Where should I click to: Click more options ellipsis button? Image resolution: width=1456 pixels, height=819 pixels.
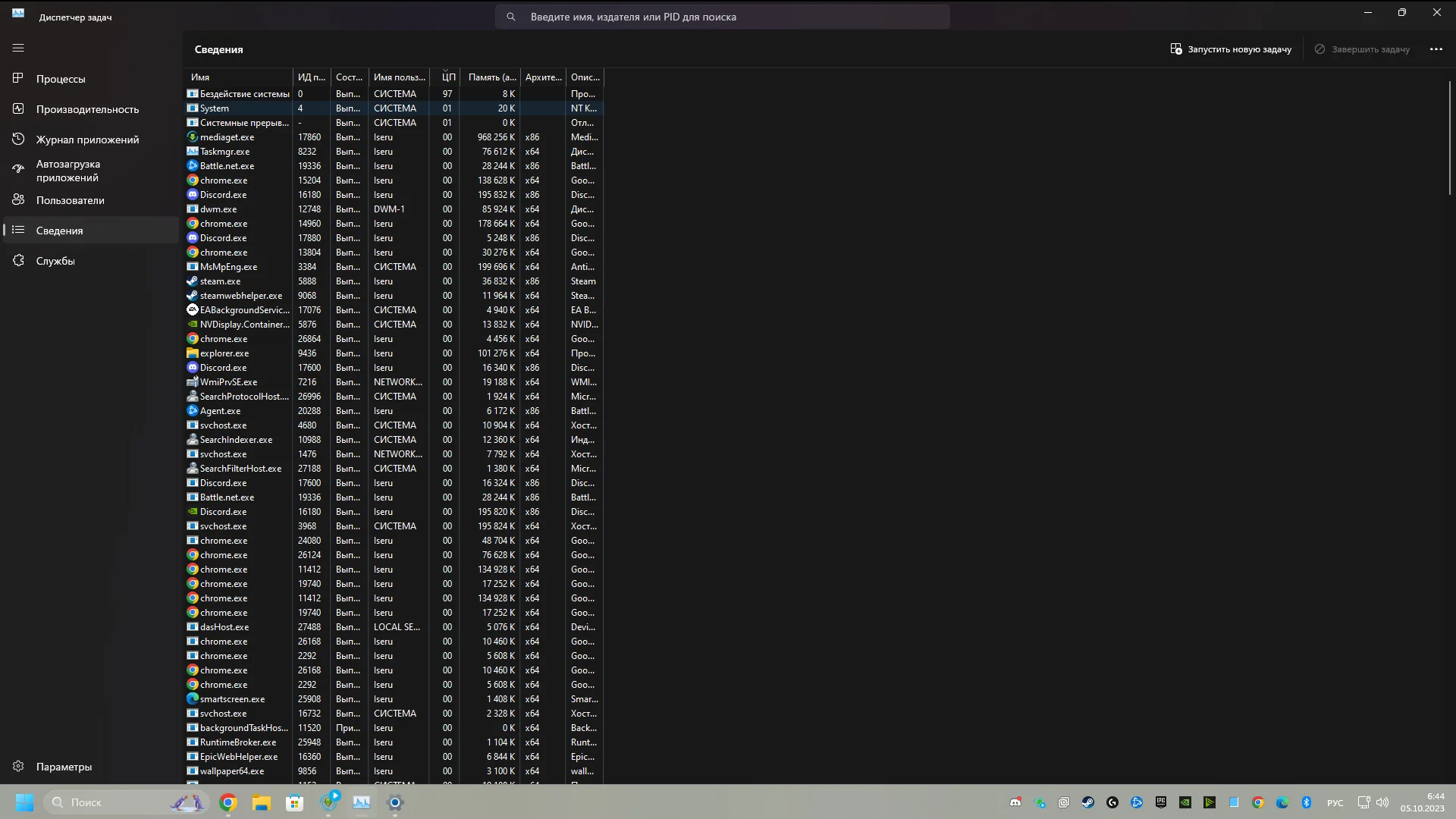click(x=1436, y=49)
